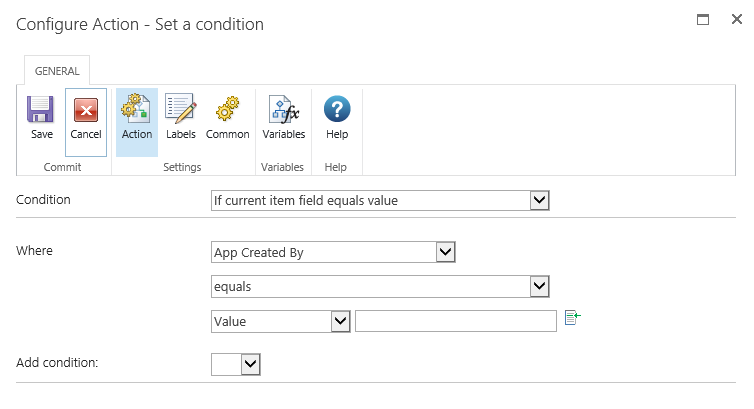
Task: Open the Common settings gear icon
Action: point(227,109)
